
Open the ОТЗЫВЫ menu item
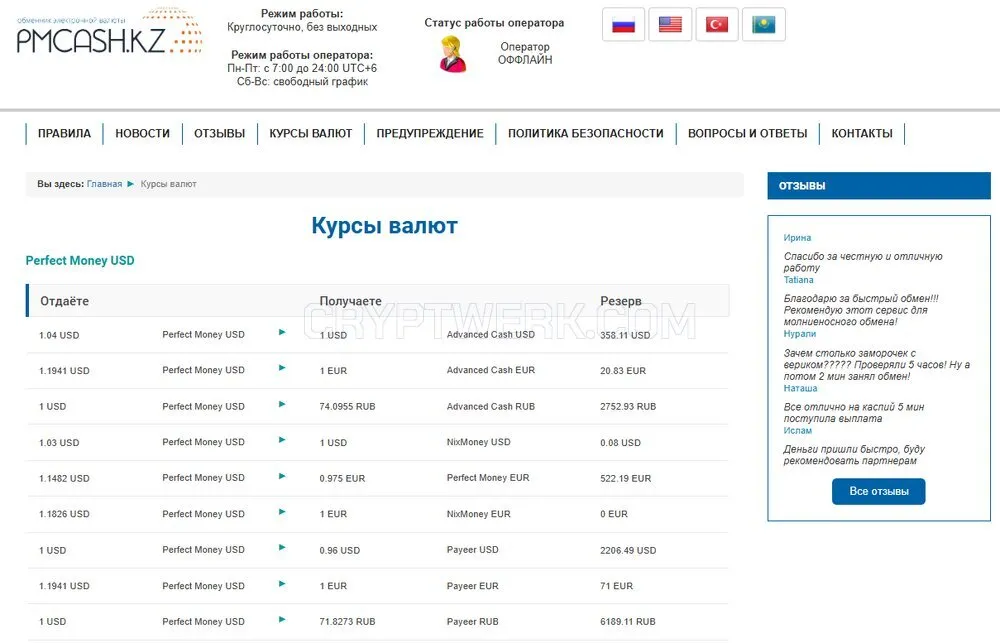(x=219, y=133)
